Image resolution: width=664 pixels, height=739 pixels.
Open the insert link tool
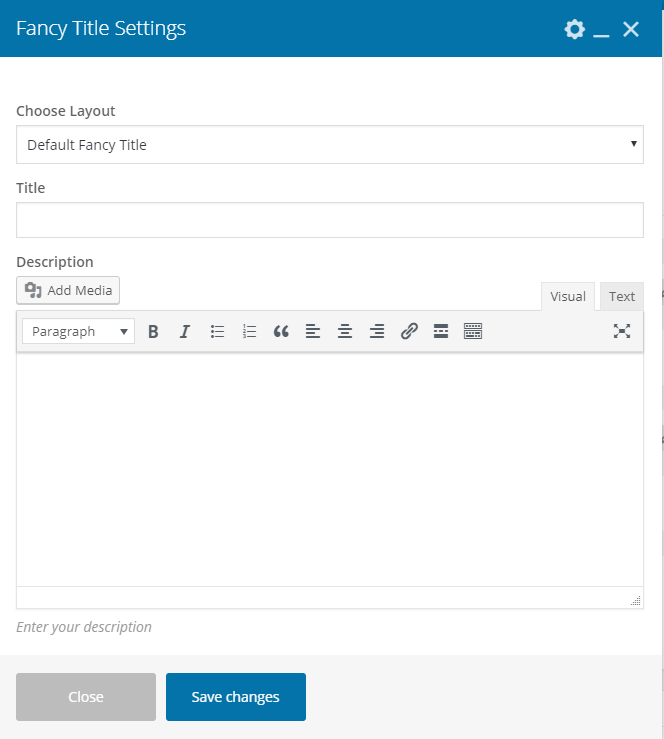pos(409,332)
